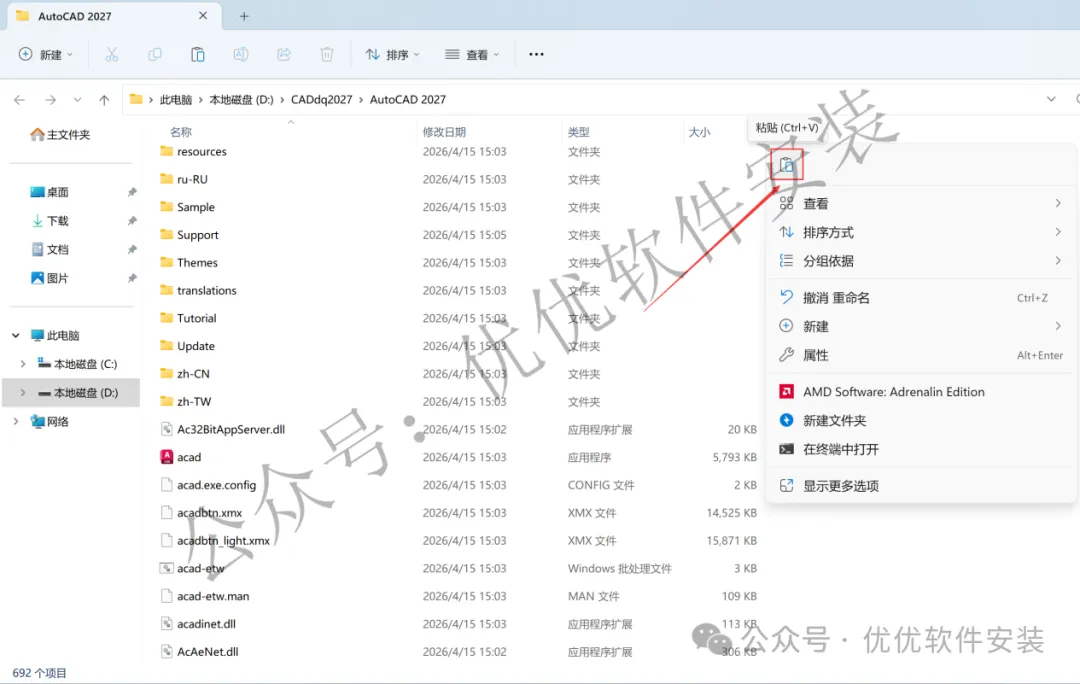
Task: Sort by 名称 column header
Action: point(181,132)
